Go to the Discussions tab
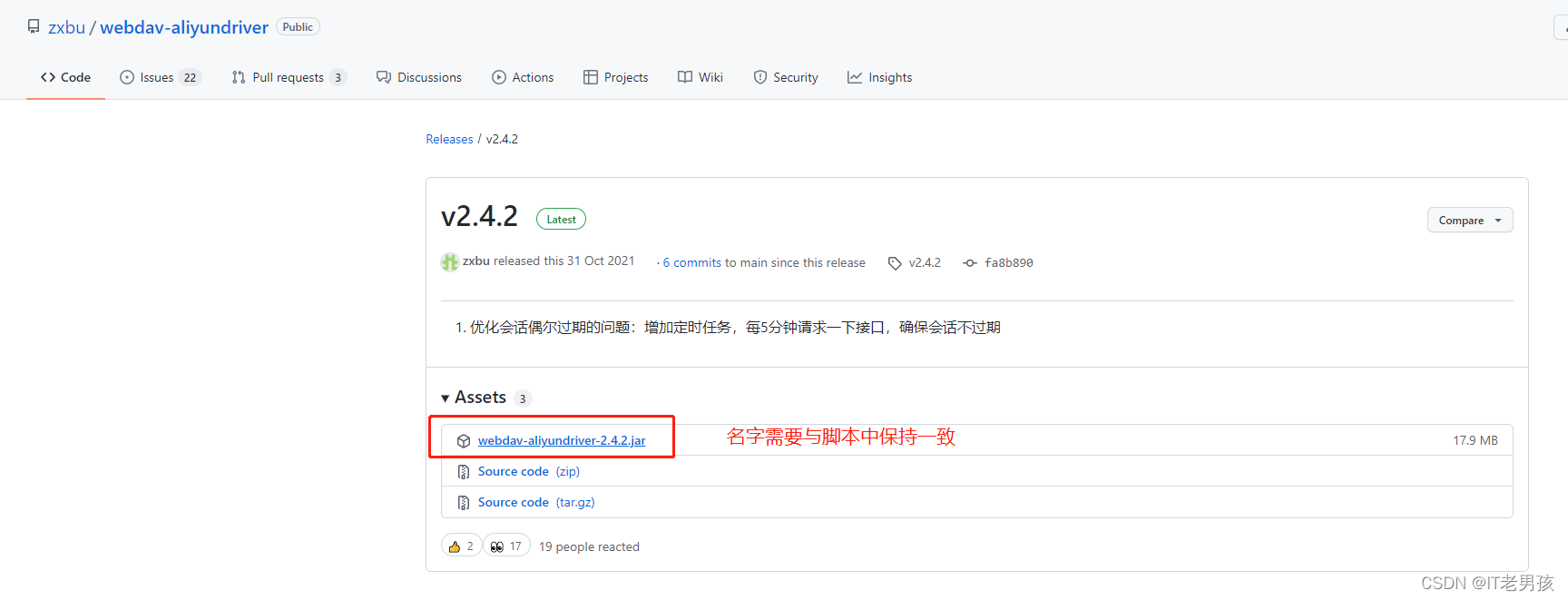The width and height of the screenshot is (1568, 600). [x=419, y=77]
